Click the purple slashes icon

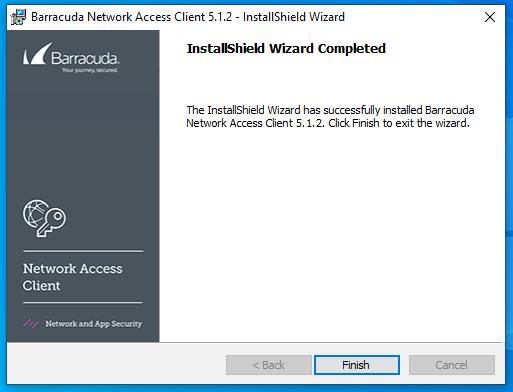(x=31, y=323)
